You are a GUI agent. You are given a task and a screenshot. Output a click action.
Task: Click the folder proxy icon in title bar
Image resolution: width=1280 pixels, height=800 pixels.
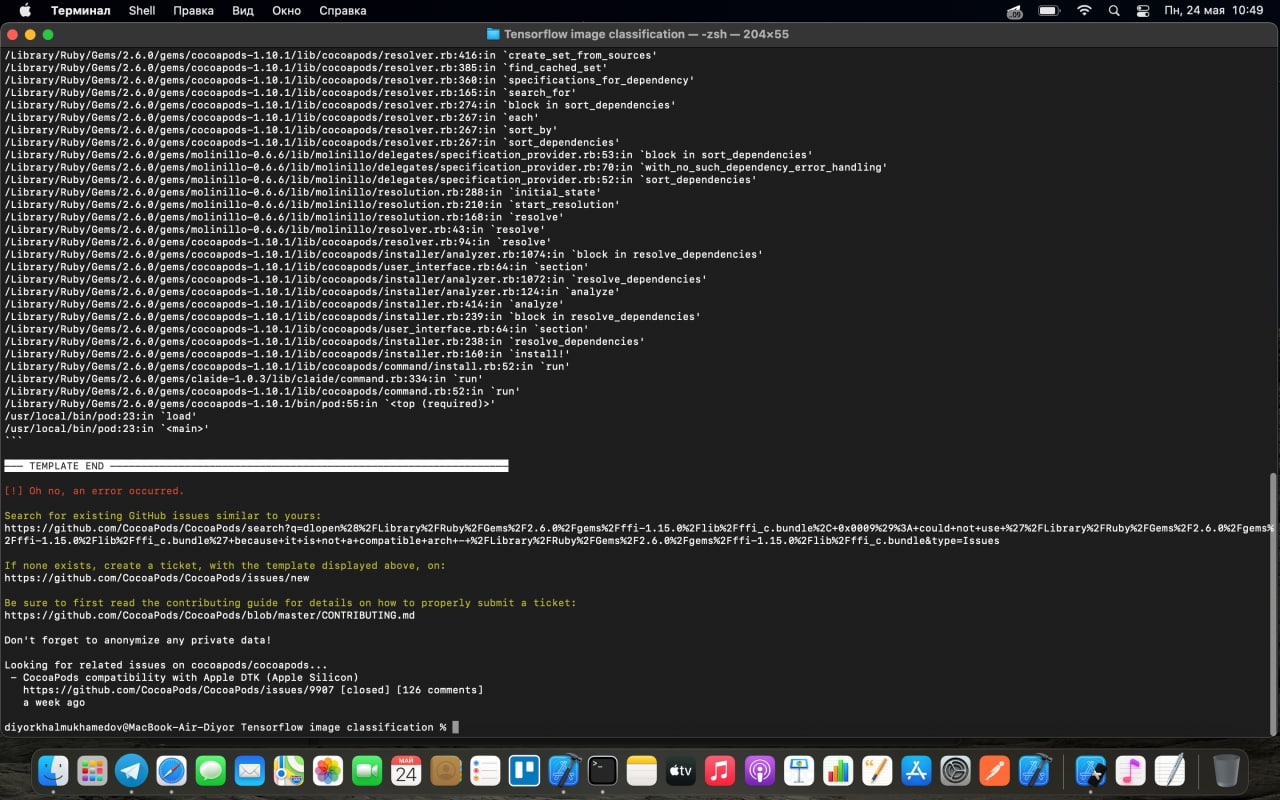click(x=493, y=34)
